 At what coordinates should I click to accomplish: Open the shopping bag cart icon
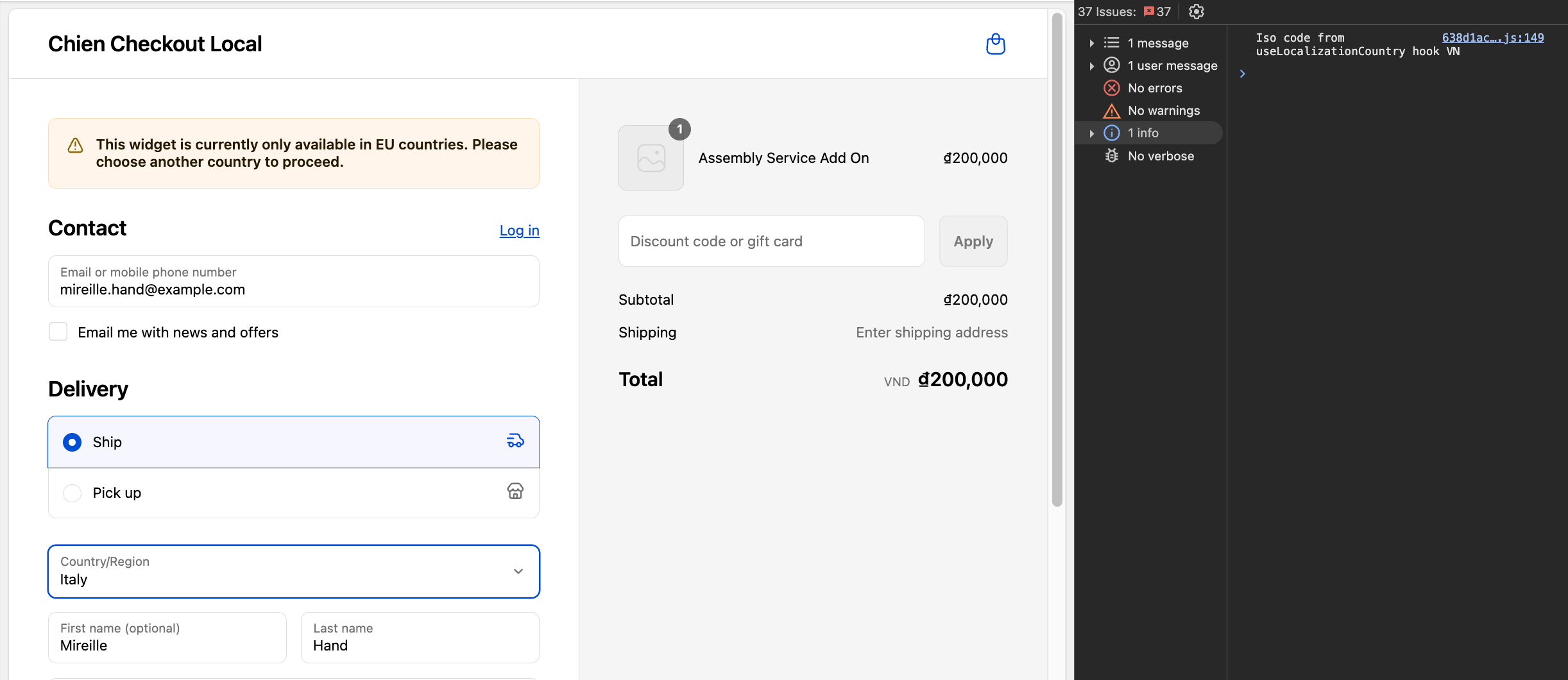tap(995, 44)
